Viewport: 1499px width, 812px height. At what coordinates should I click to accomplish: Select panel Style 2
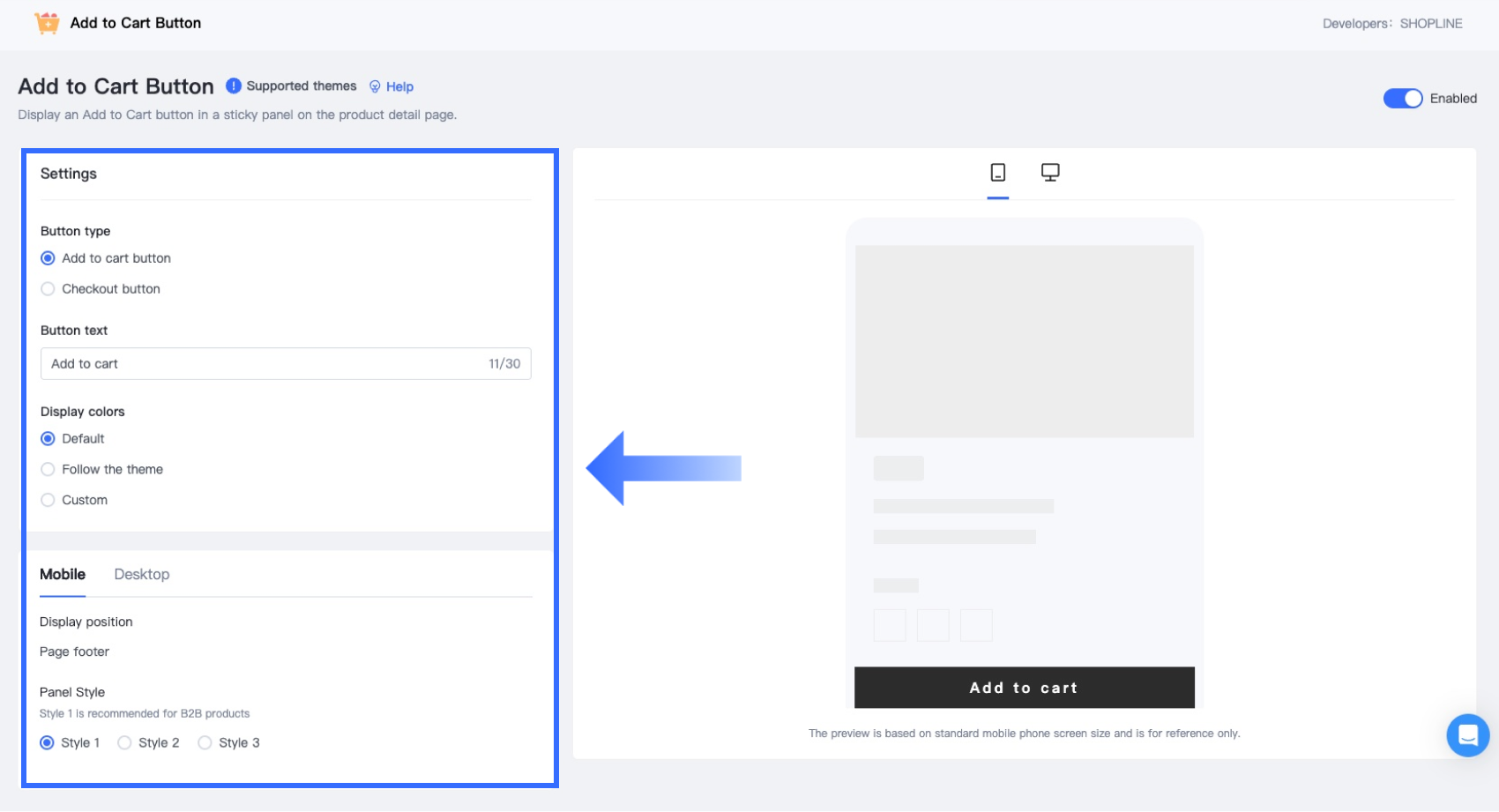125,743
